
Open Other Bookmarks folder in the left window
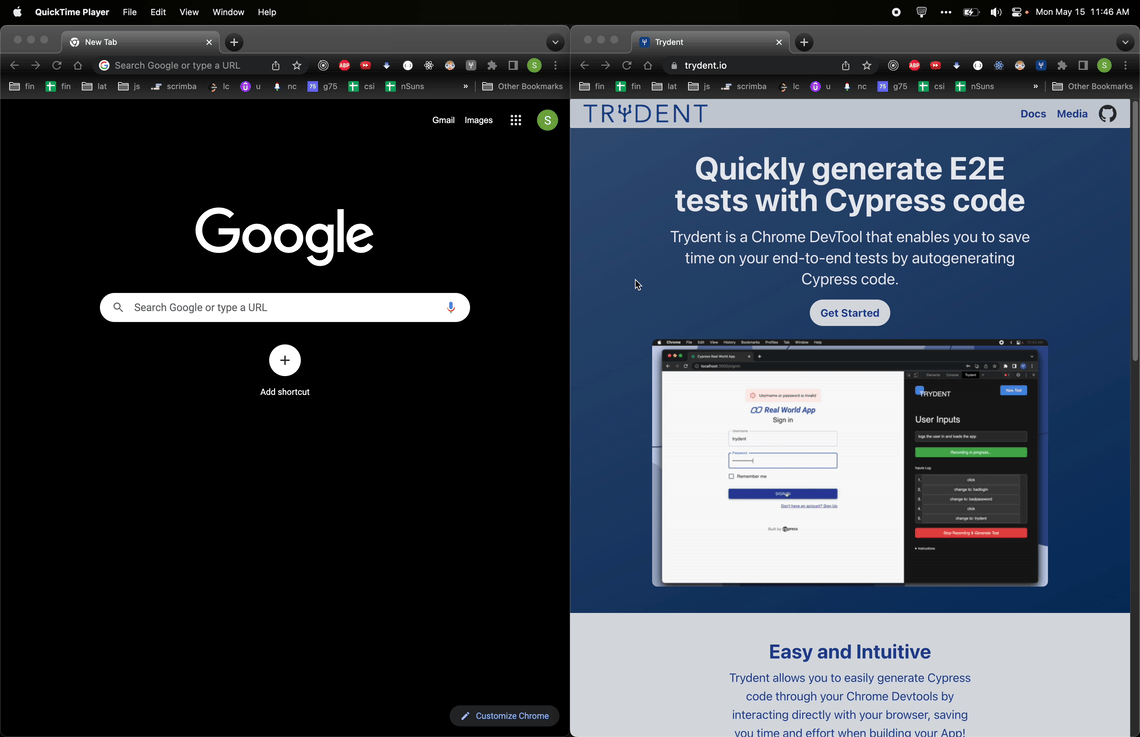point(522,86)
